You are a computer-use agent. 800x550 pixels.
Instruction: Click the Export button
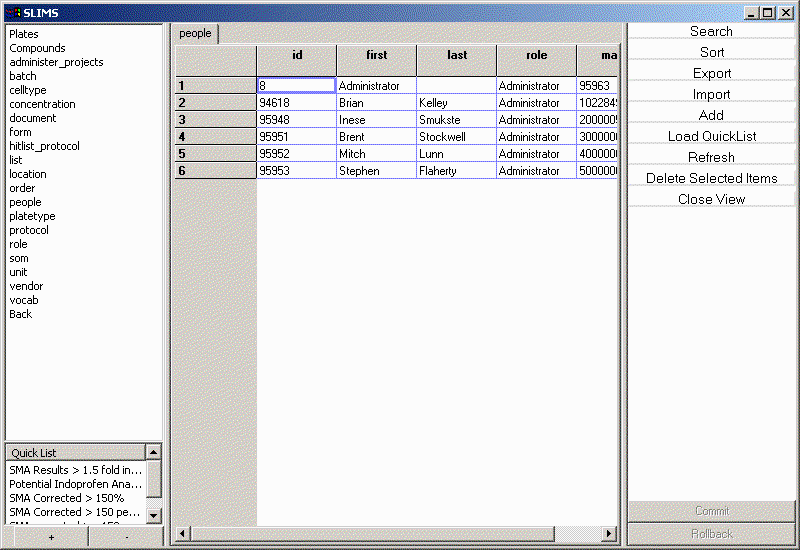711,73
